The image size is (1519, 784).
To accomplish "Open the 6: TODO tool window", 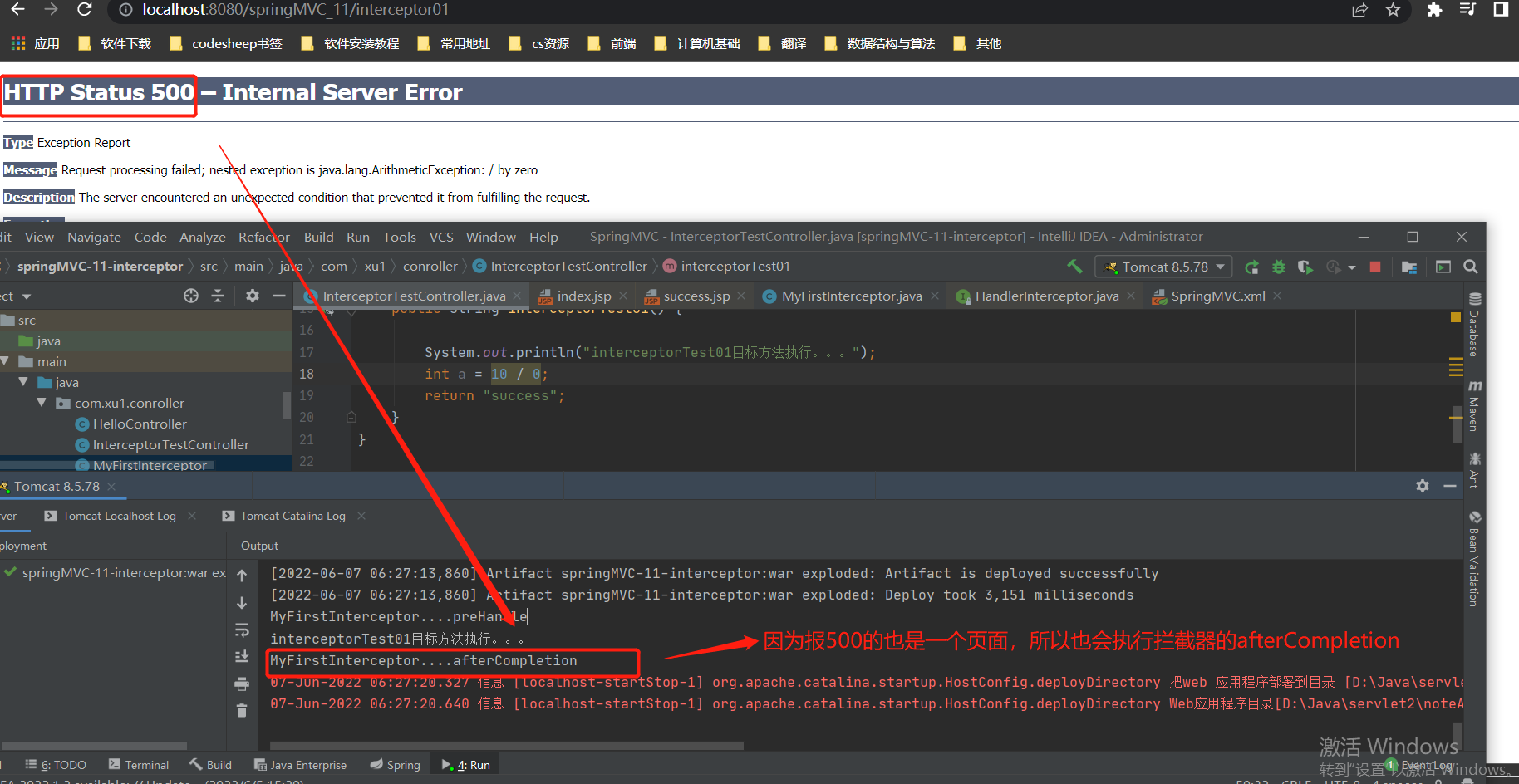I will tap(56, 765).
